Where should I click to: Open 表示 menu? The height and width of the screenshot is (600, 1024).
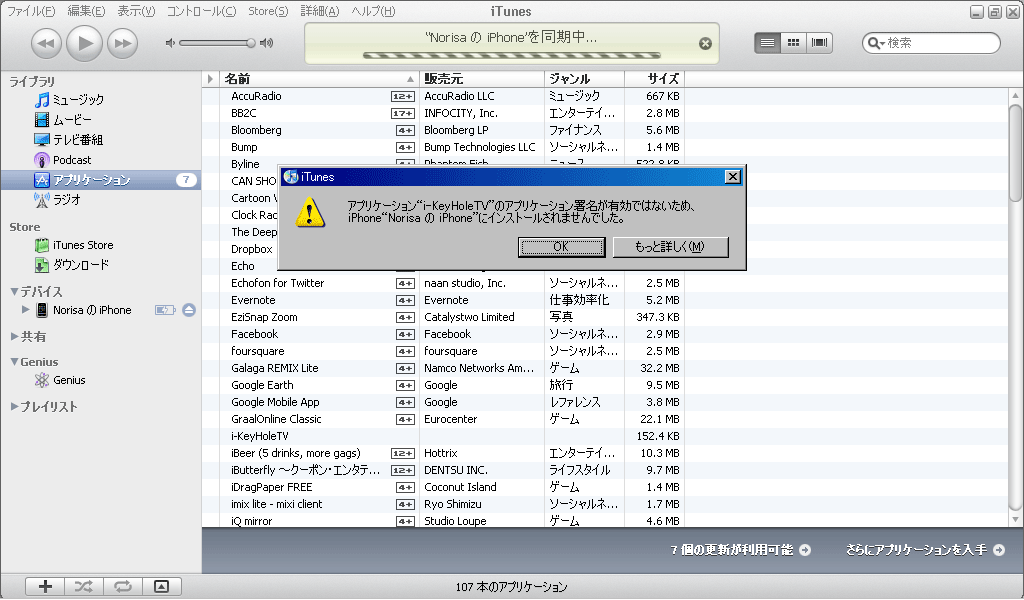point(136,11)
